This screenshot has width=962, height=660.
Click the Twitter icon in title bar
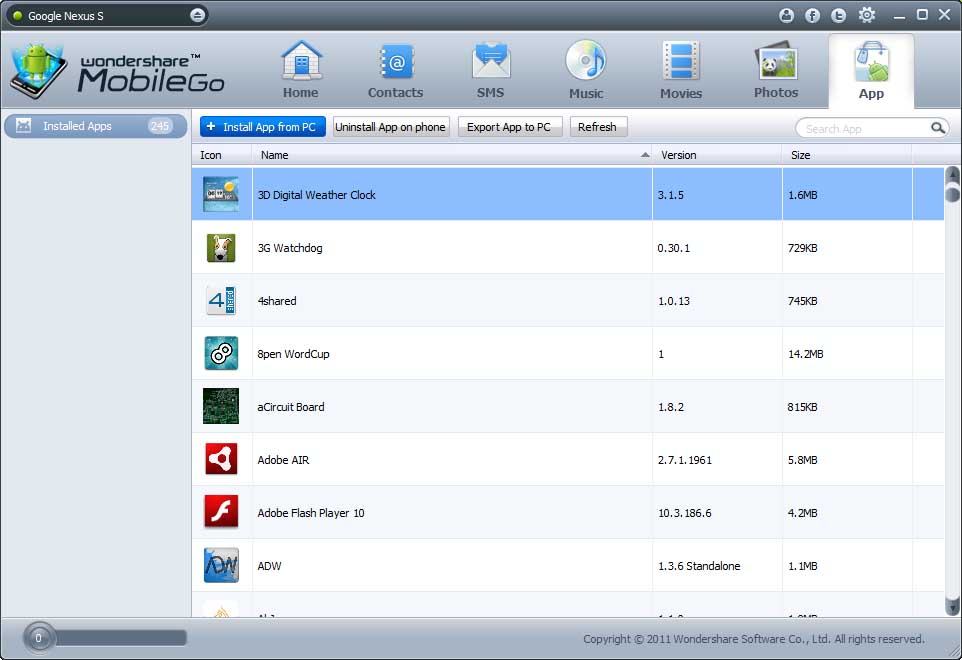(x=838, y=15)
